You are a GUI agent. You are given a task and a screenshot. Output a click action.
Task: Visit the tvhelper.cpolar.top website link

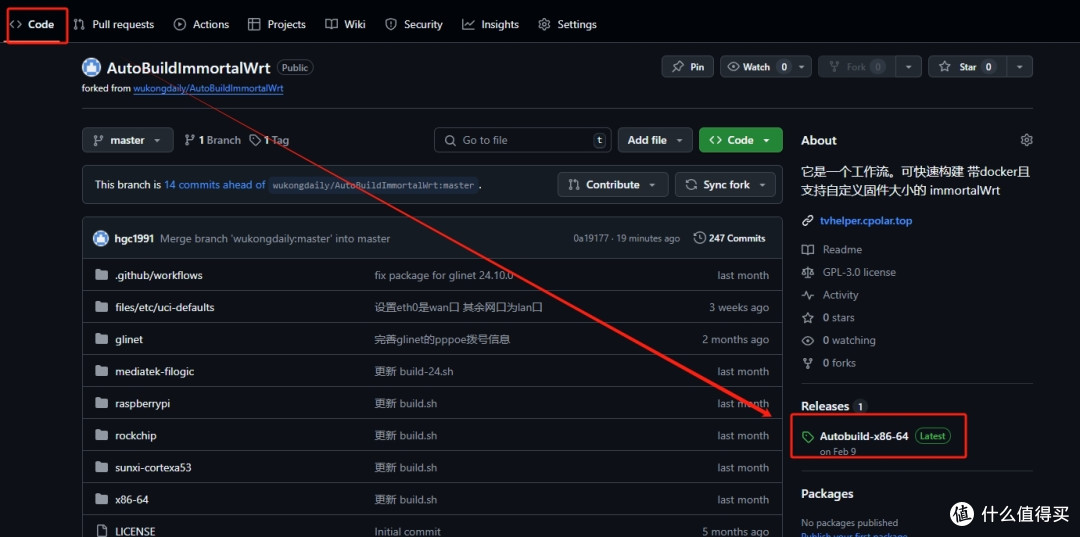[866, 221]
